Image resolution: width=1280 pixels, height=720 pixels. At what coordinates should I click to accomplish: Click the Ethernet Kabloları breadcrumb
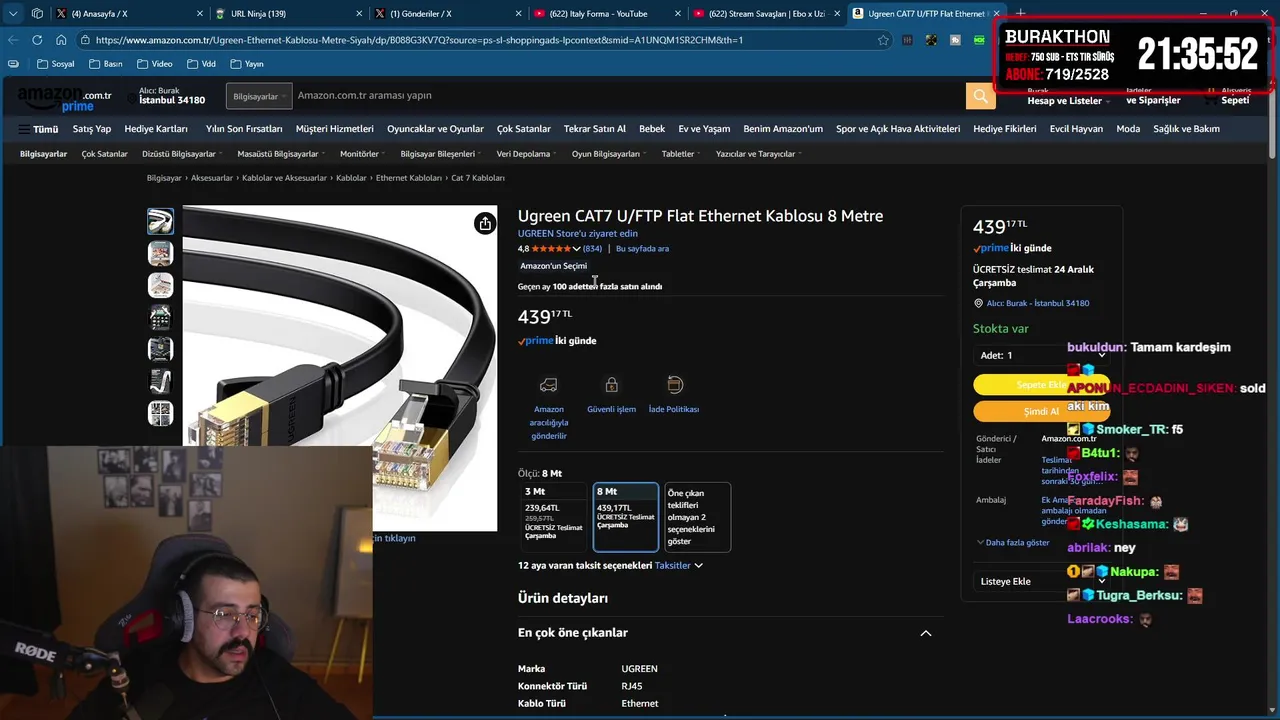click(x=409, y=178)
